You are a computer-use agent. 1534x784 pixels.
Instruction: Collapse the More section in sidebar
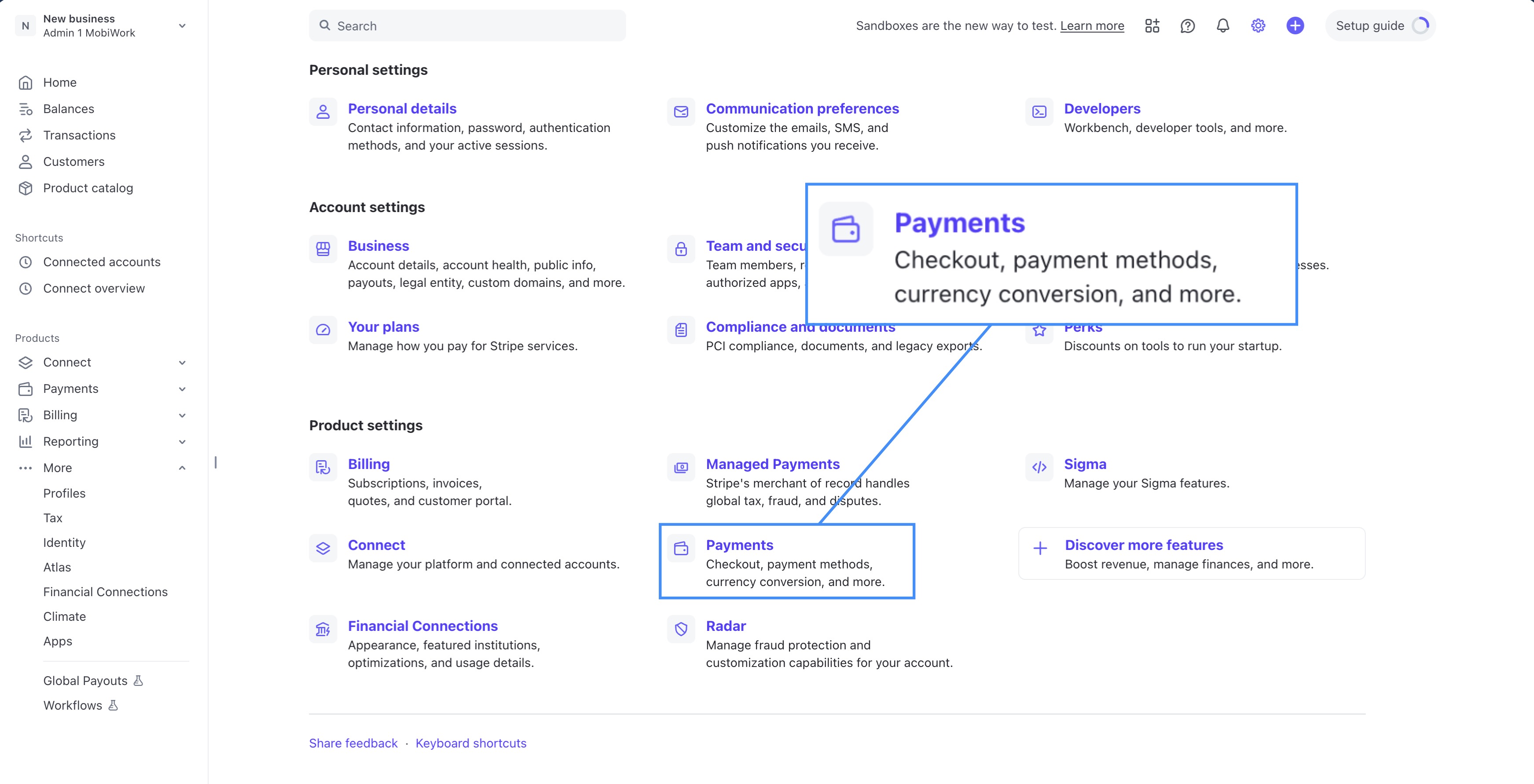point(182,468)
